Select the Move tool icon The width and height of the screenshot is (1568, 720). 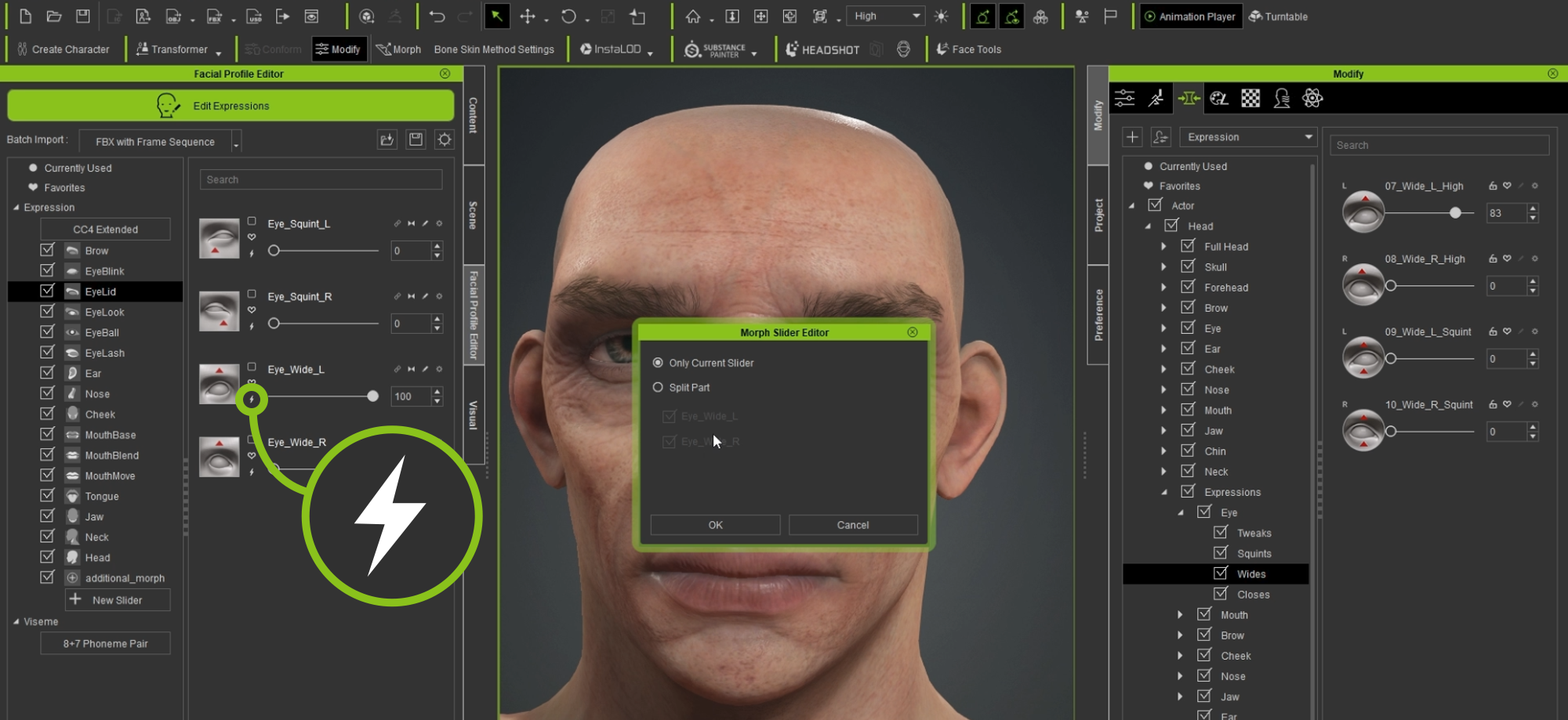pyautogui.click(x=528, y=16)
